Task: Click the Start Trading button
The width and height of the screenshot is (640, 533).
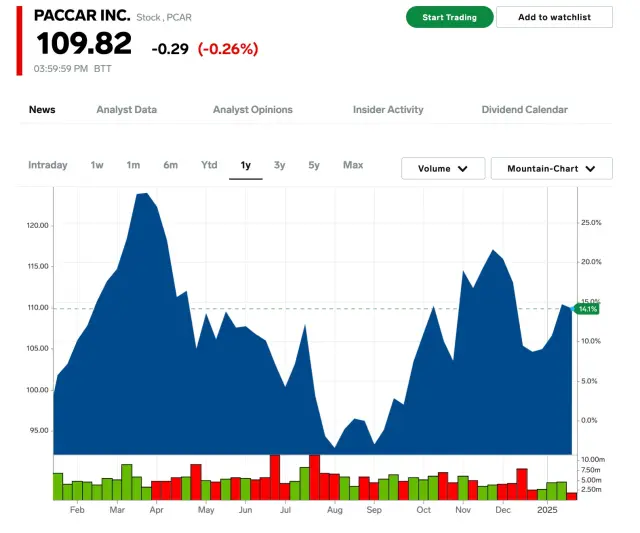Action: pos(449,17)
